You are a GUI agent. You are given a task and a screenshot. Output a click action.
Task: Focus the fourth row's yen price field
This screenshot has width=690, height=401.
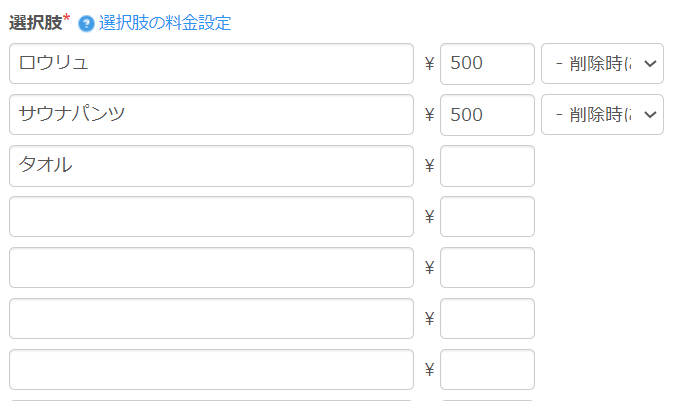click(487, 217)
